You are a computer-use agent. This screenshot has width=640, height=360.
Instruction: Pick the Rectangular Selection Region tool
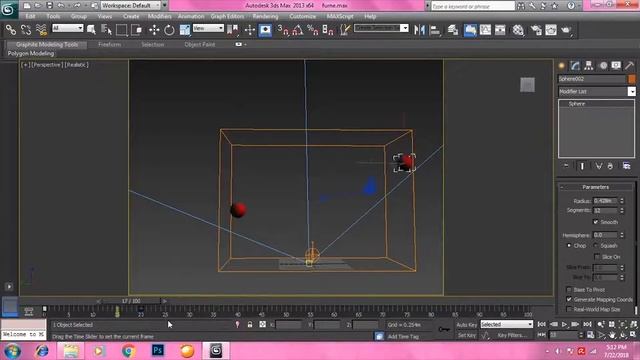[x=121, y=30]
